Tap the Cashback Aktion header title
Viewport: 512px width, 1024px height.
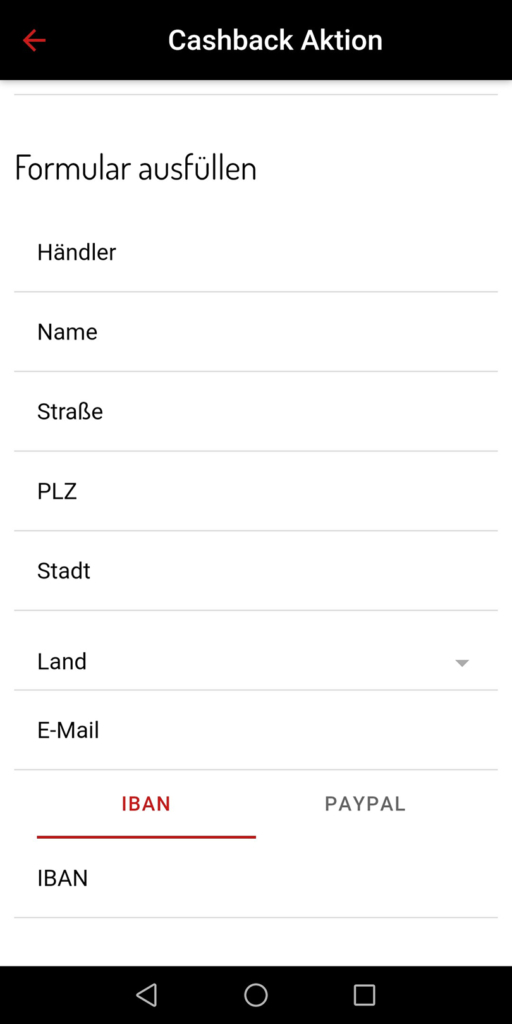click(275, 40)
